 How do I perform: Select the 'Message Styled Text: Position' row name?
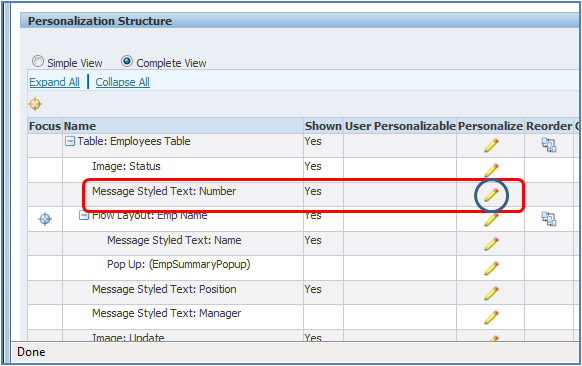[164, 289]
